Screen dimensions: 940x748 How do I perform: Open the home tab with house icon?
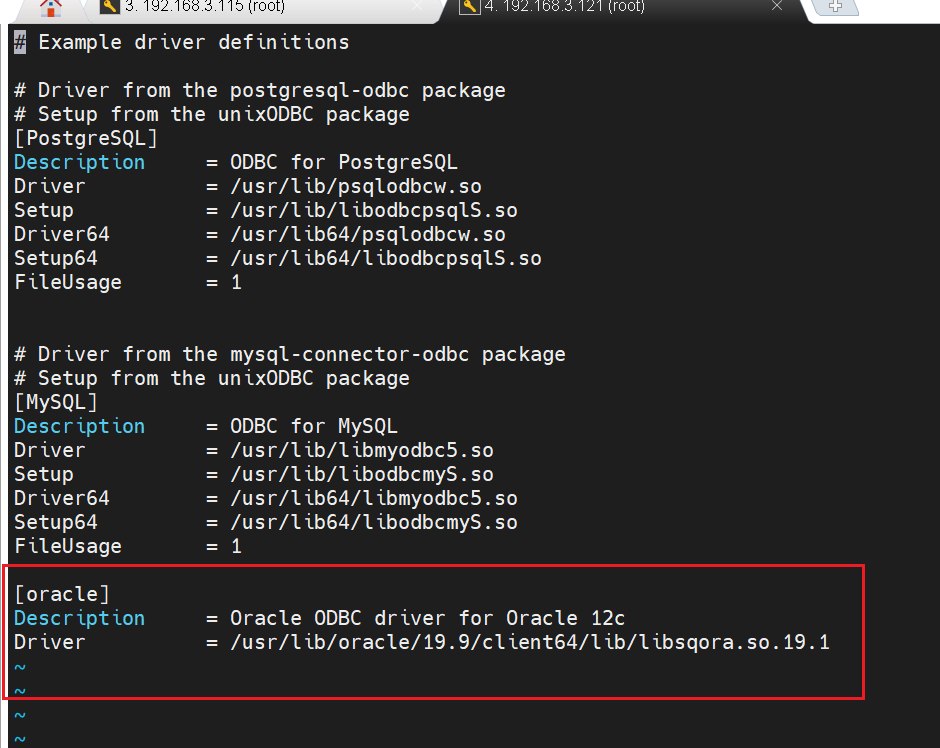(50, 7)
